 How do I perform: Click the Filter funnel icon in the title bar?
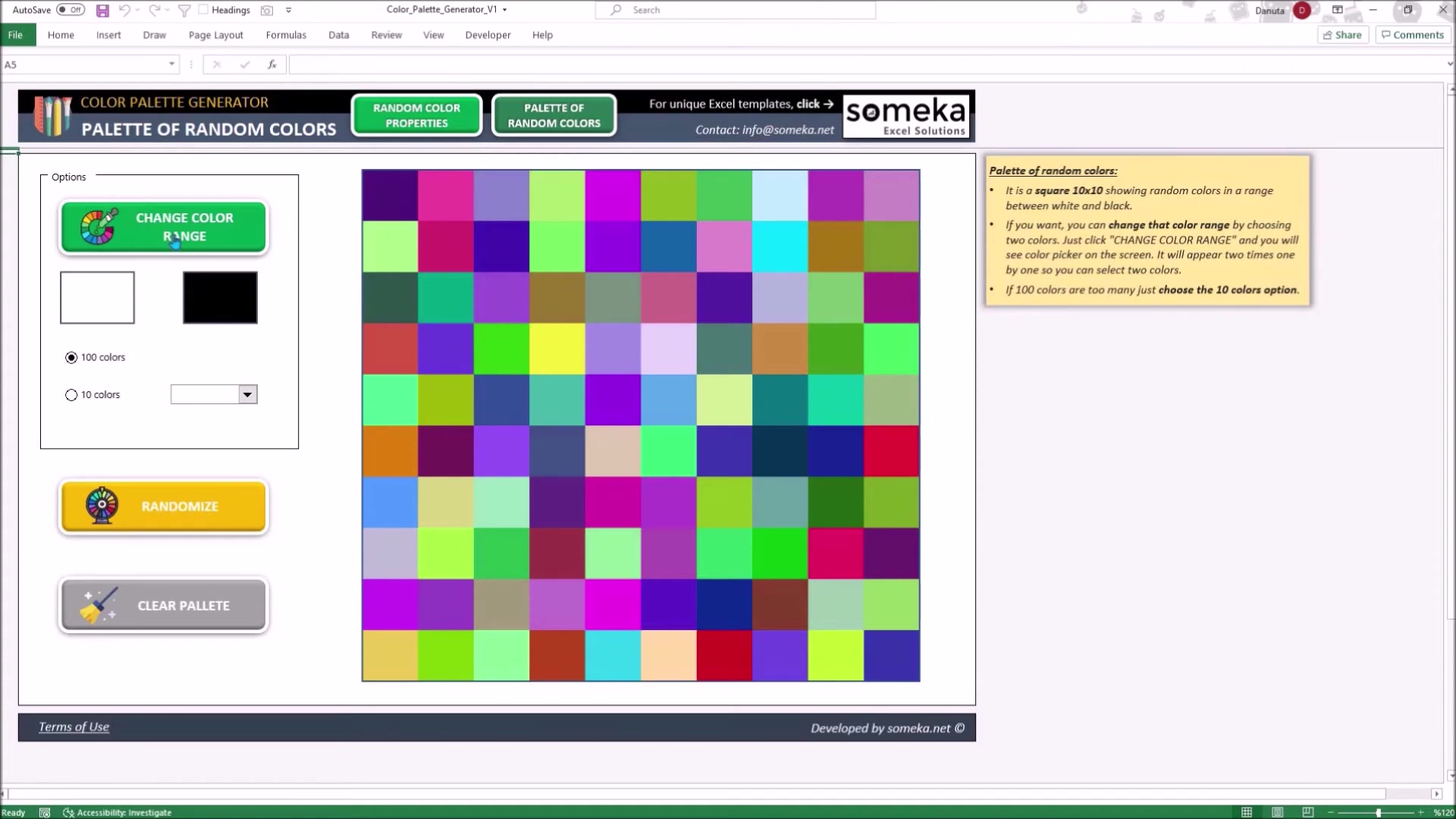click(184, 11)
